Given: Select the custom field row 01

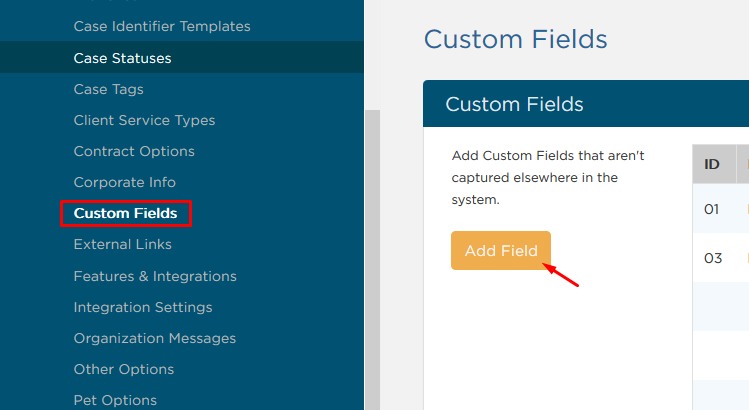Looking at the screenshot, I should pyautogui.click(x=721, y=209).
